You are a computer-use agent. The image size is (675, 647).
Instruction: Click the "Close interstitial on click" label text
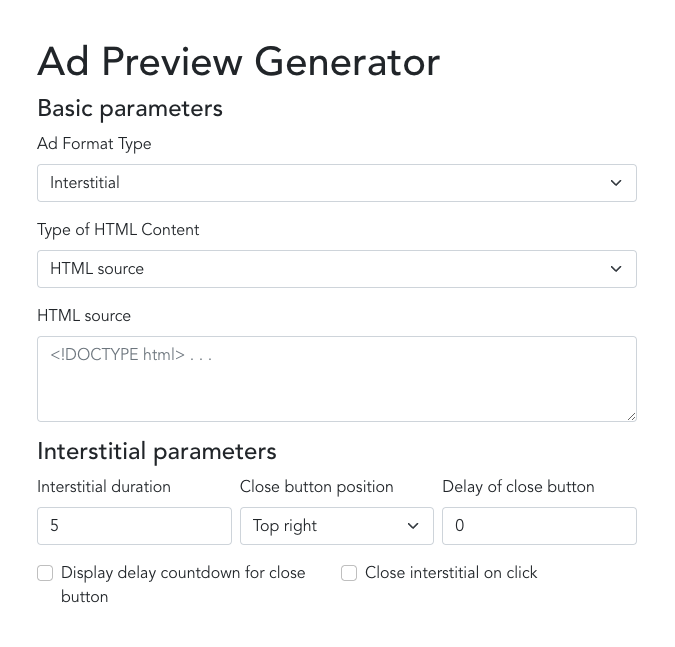click(451, 573)
